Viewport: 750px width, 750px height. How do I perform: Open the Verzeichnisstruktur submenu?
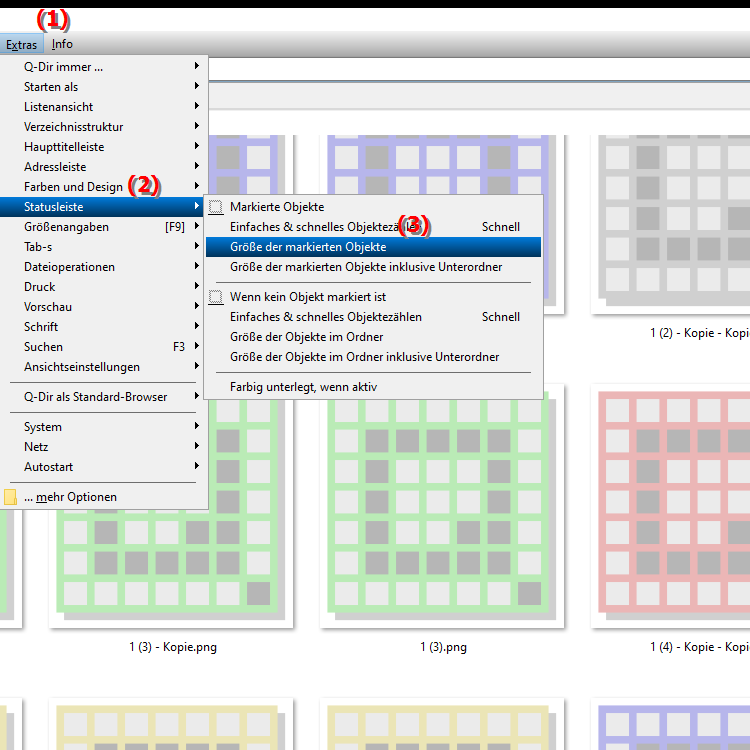coord(104,127)
